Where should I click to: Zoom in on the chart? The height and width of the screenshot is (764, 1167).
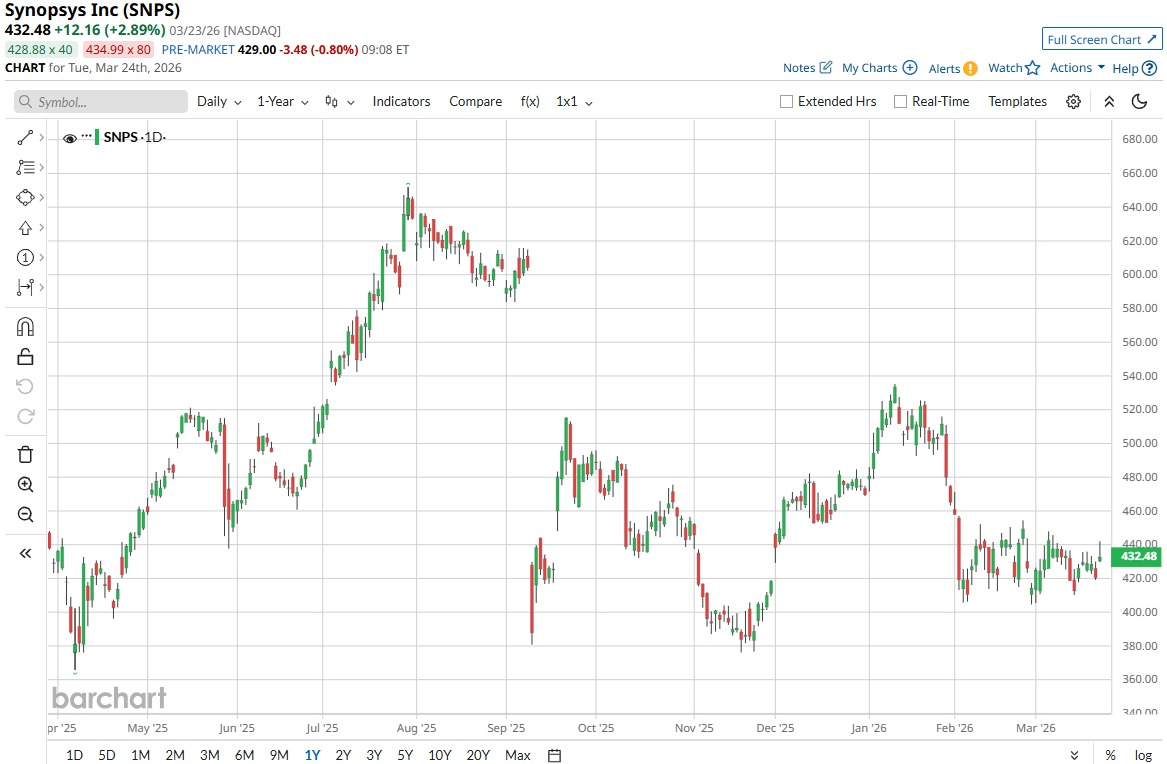(x=25, y=485)
